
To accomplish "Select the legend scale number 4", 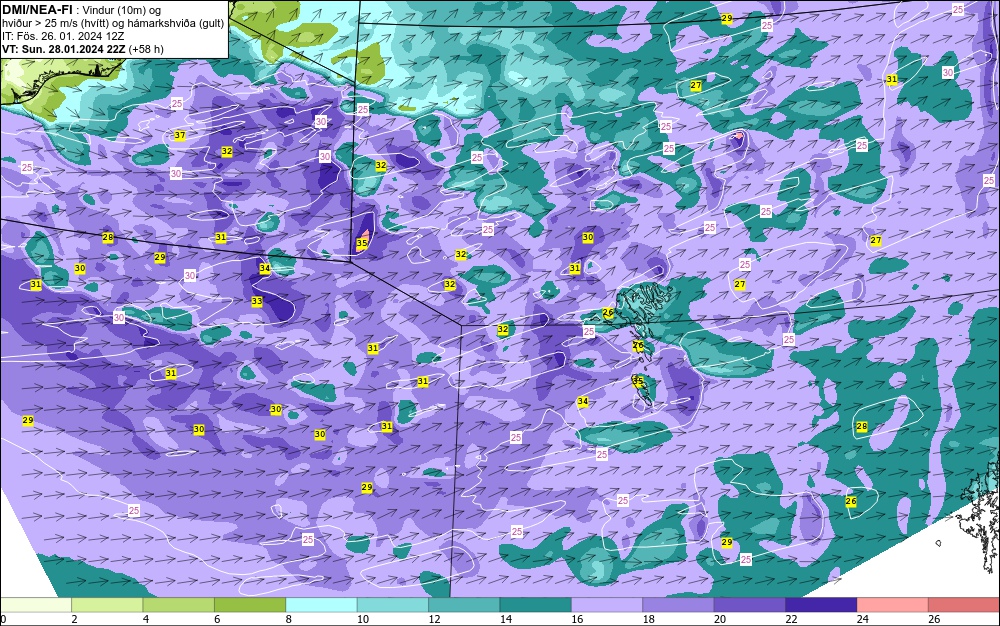I will (146, 619).
